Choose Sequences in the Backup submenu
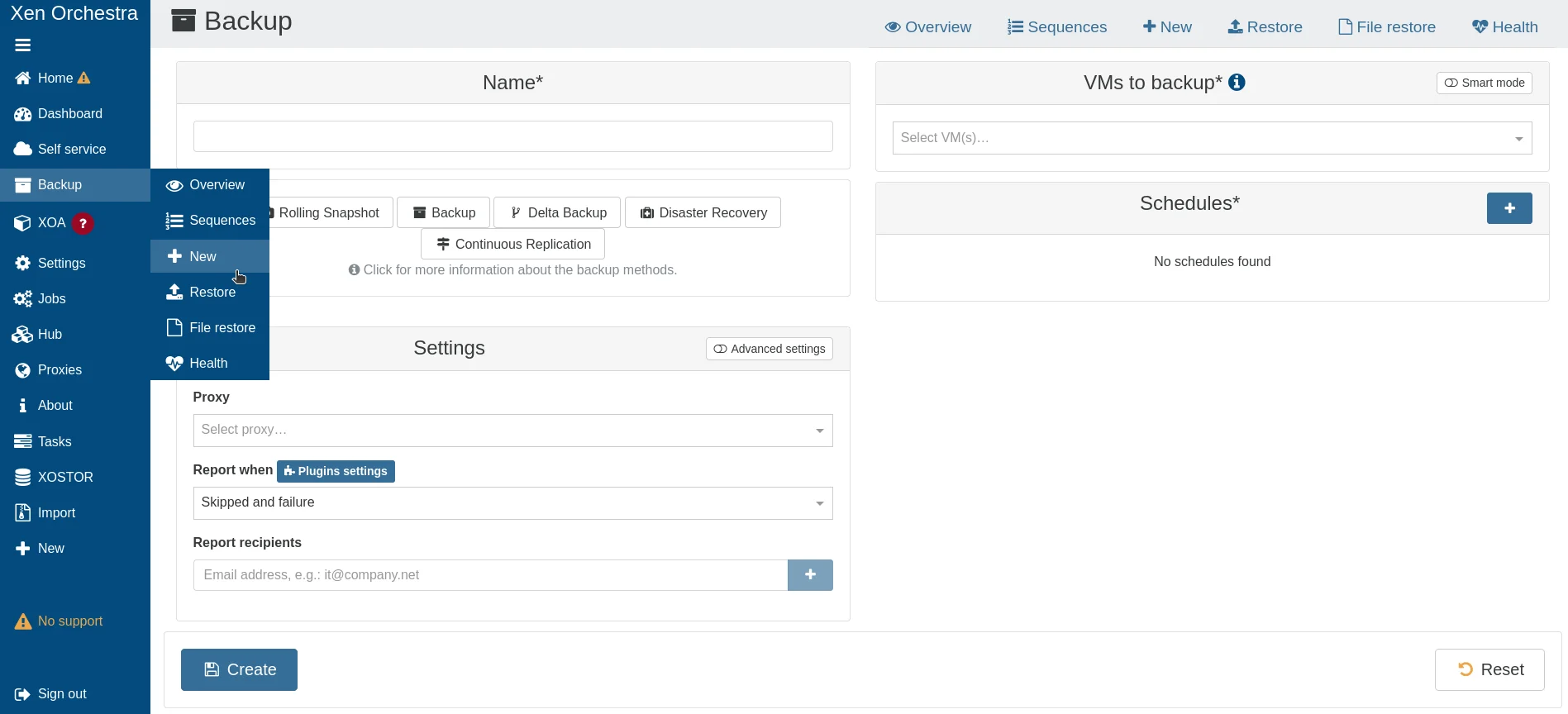Image resolution: width=1568 pixels, height=714 pixels. pos(210,221)
